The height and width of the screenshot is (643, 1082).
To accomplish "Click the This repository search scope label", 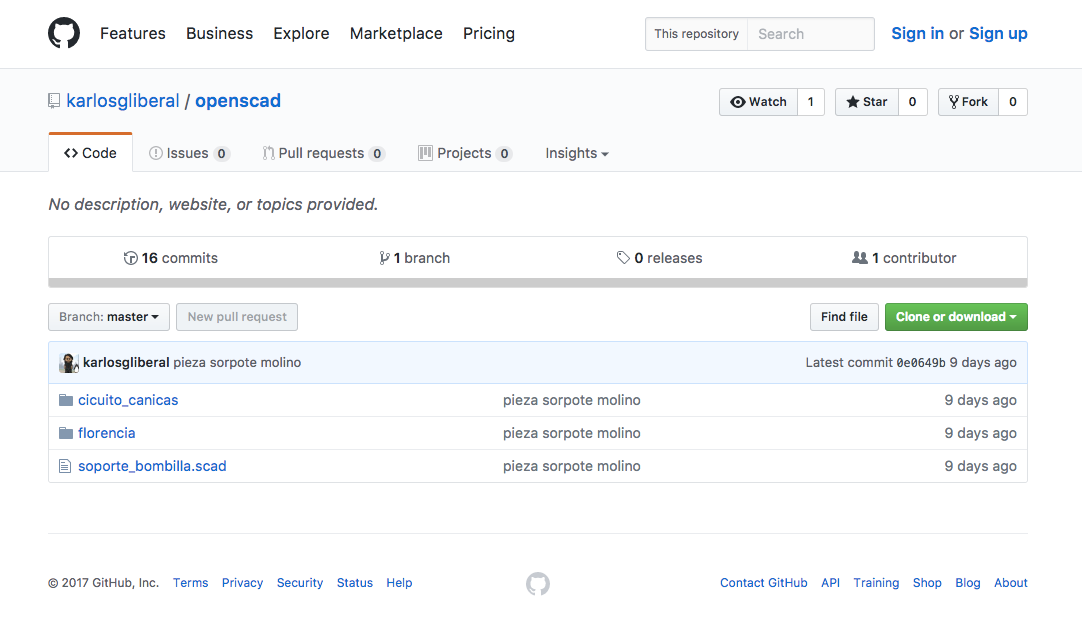I will tap(696, 34).
